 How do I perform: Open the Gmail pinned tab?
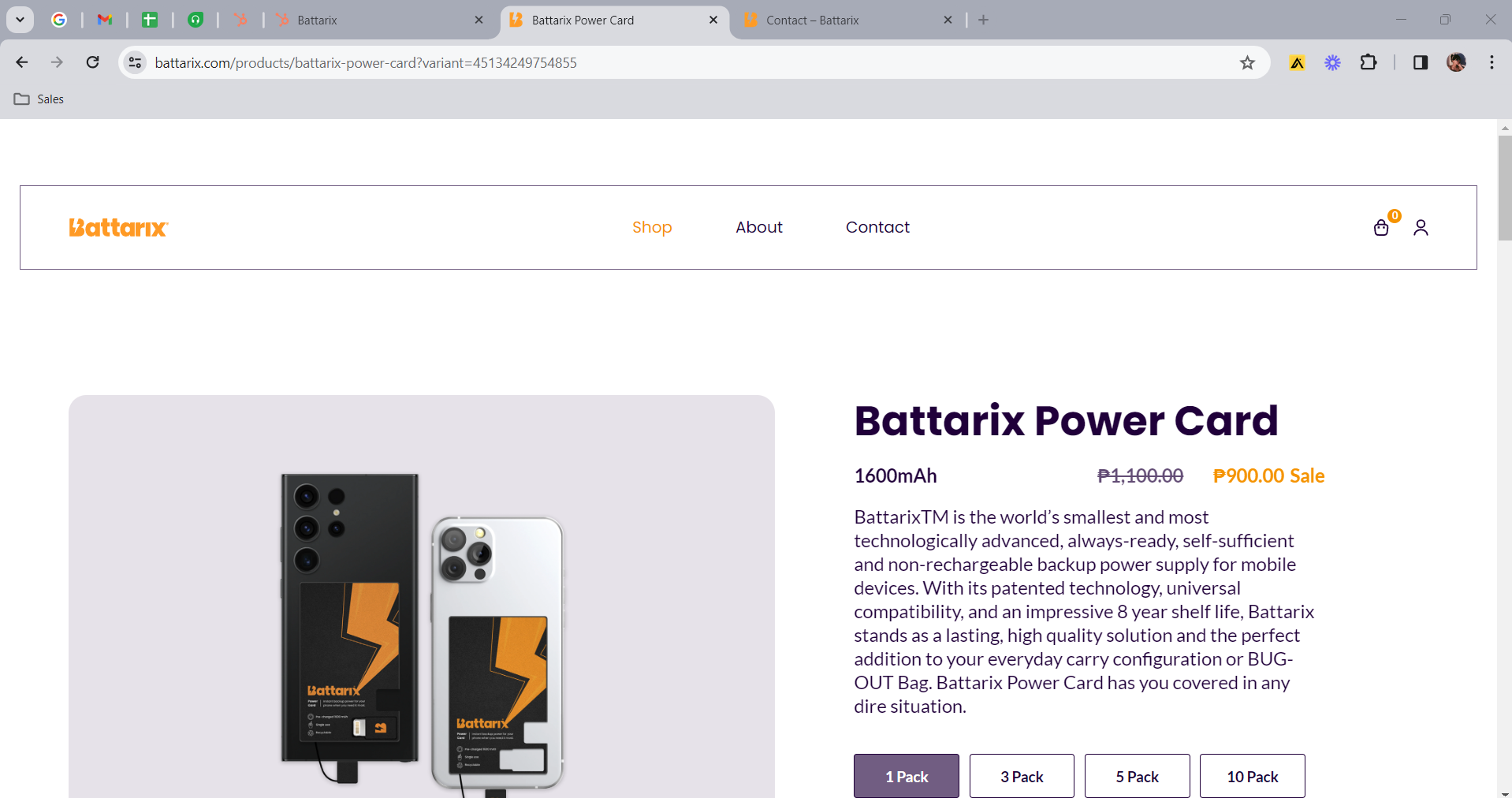[104, 20]
